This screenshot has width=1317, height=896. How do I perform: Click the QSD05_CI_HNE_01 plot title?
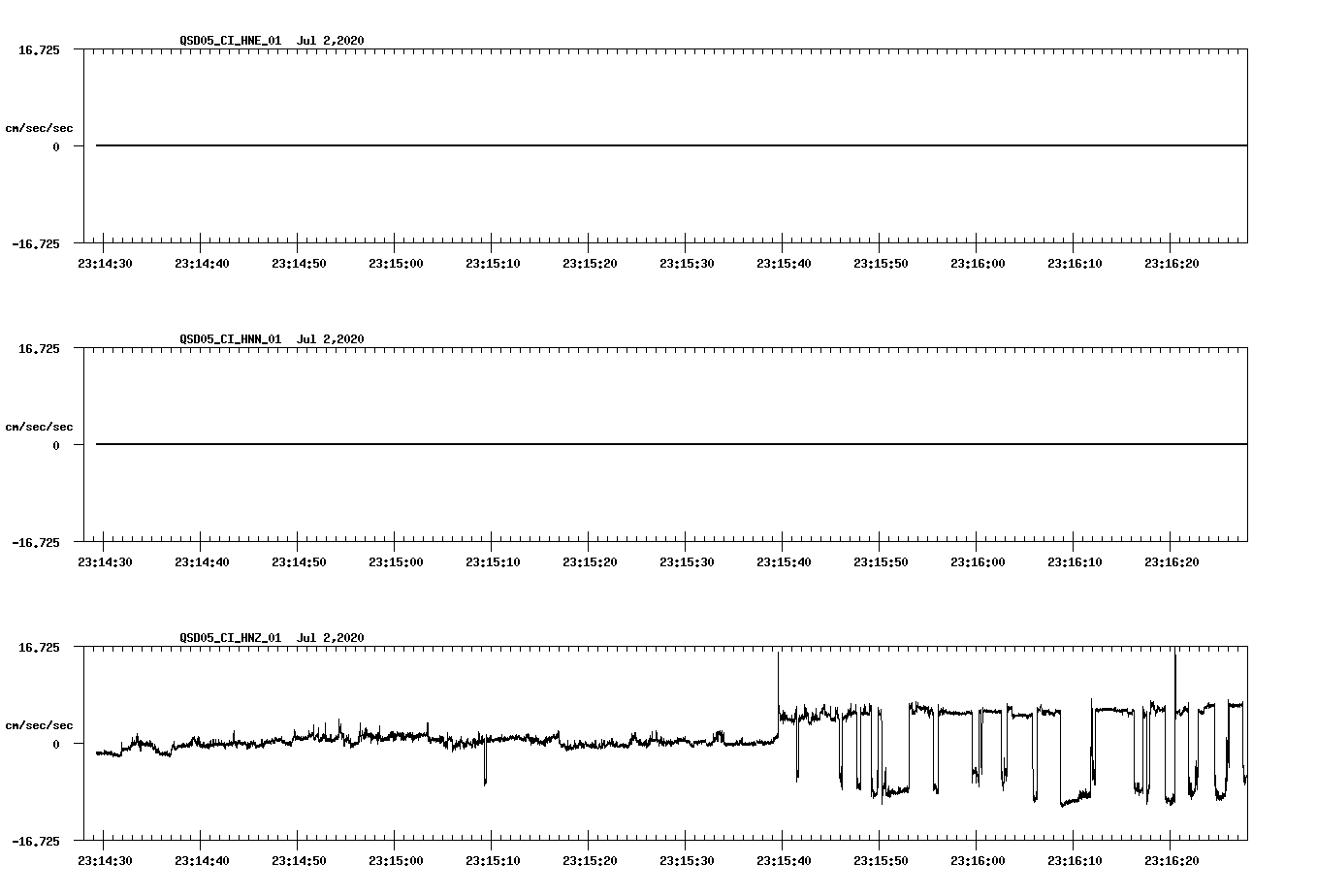(272, 41)
